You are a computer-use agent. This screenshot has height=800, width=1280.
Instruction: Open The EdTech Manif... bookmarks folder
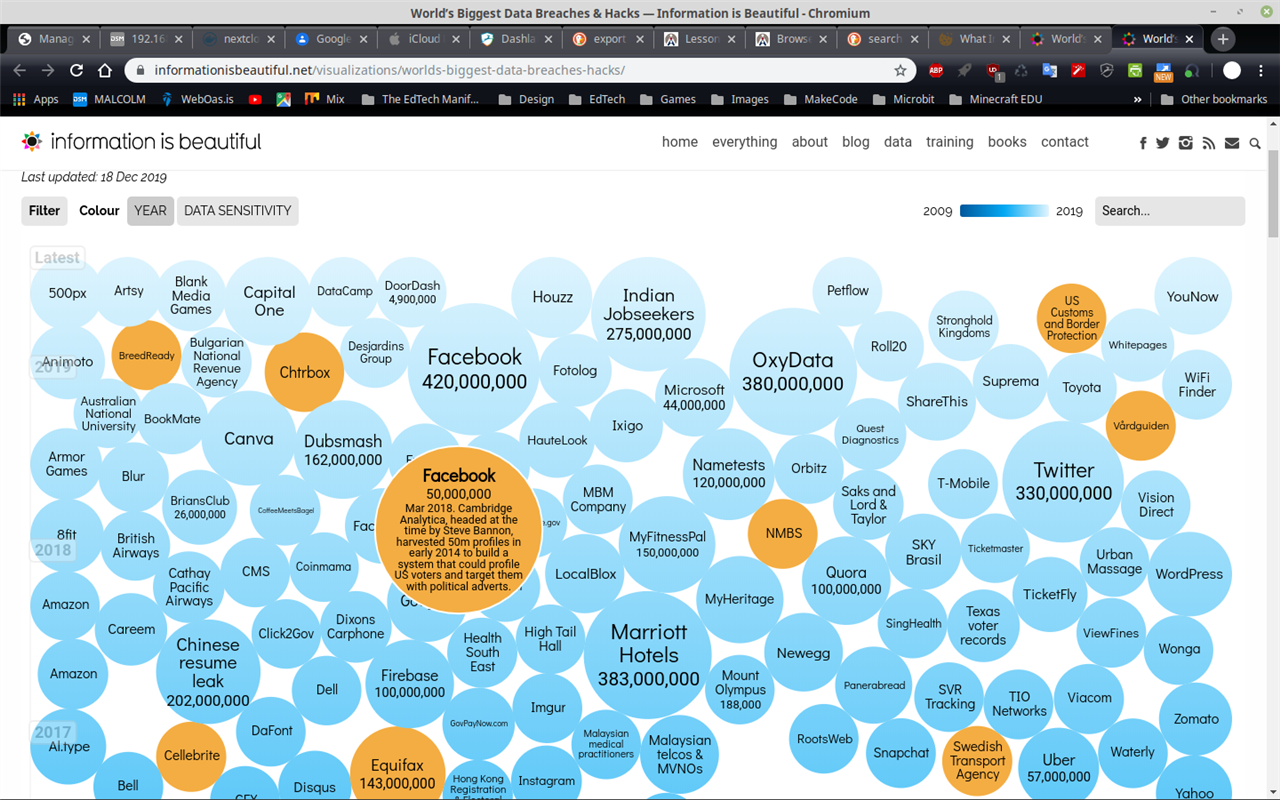[x=419, y=99]
